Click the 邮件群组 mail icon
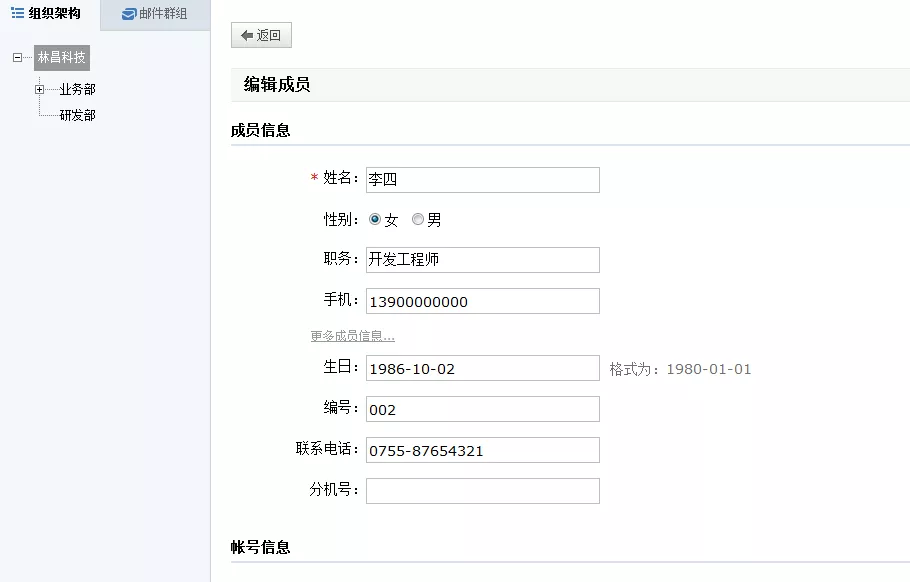910x582 pixels. (128, 14)
